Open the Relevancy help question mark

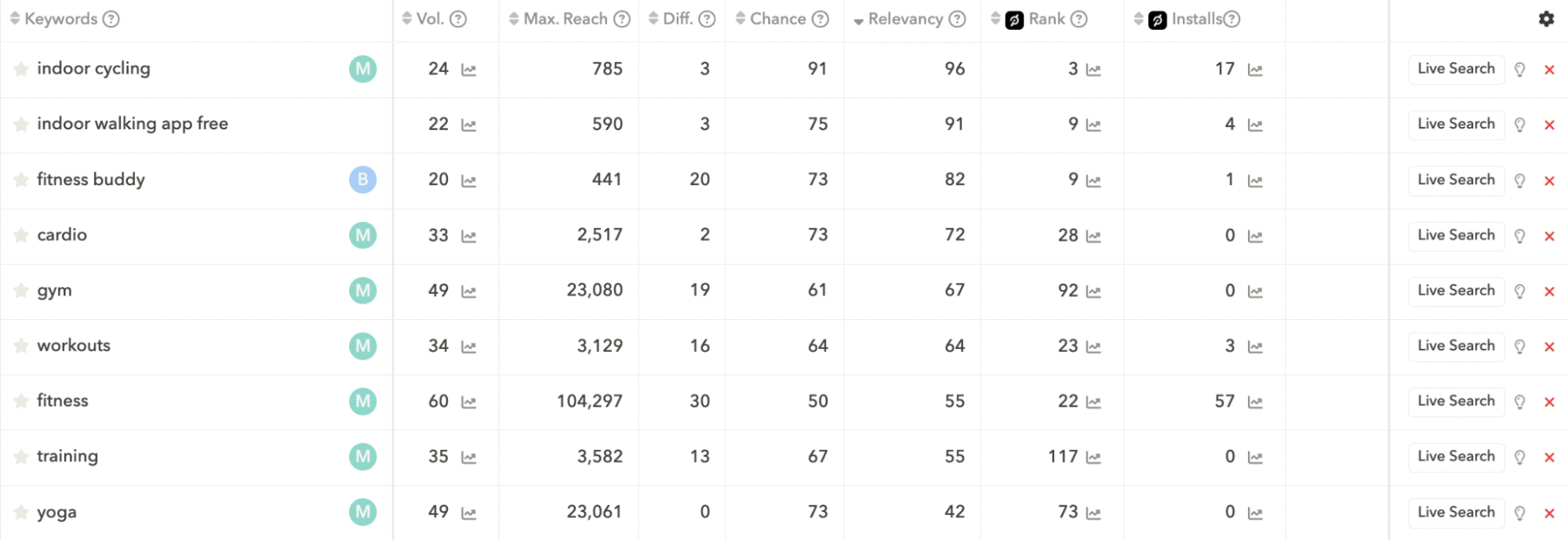pos(957,19)
